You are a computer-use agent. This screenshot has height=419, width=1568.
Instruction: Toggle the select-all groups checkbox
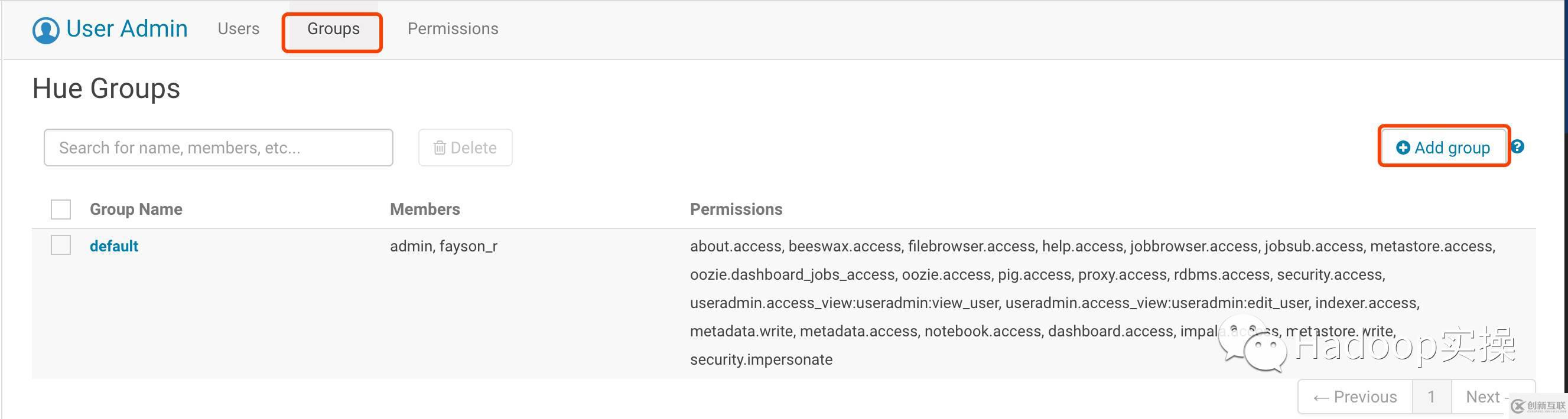61,209
